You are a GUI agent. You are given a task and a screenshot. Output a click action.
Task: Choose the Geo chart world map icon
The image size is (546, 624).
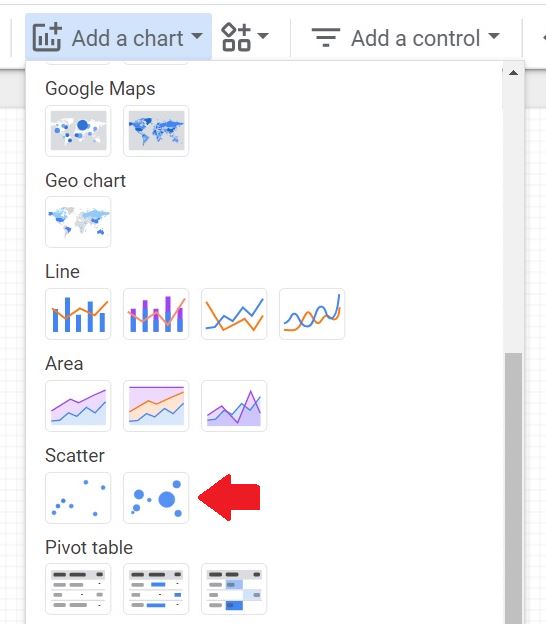point(78,222)
